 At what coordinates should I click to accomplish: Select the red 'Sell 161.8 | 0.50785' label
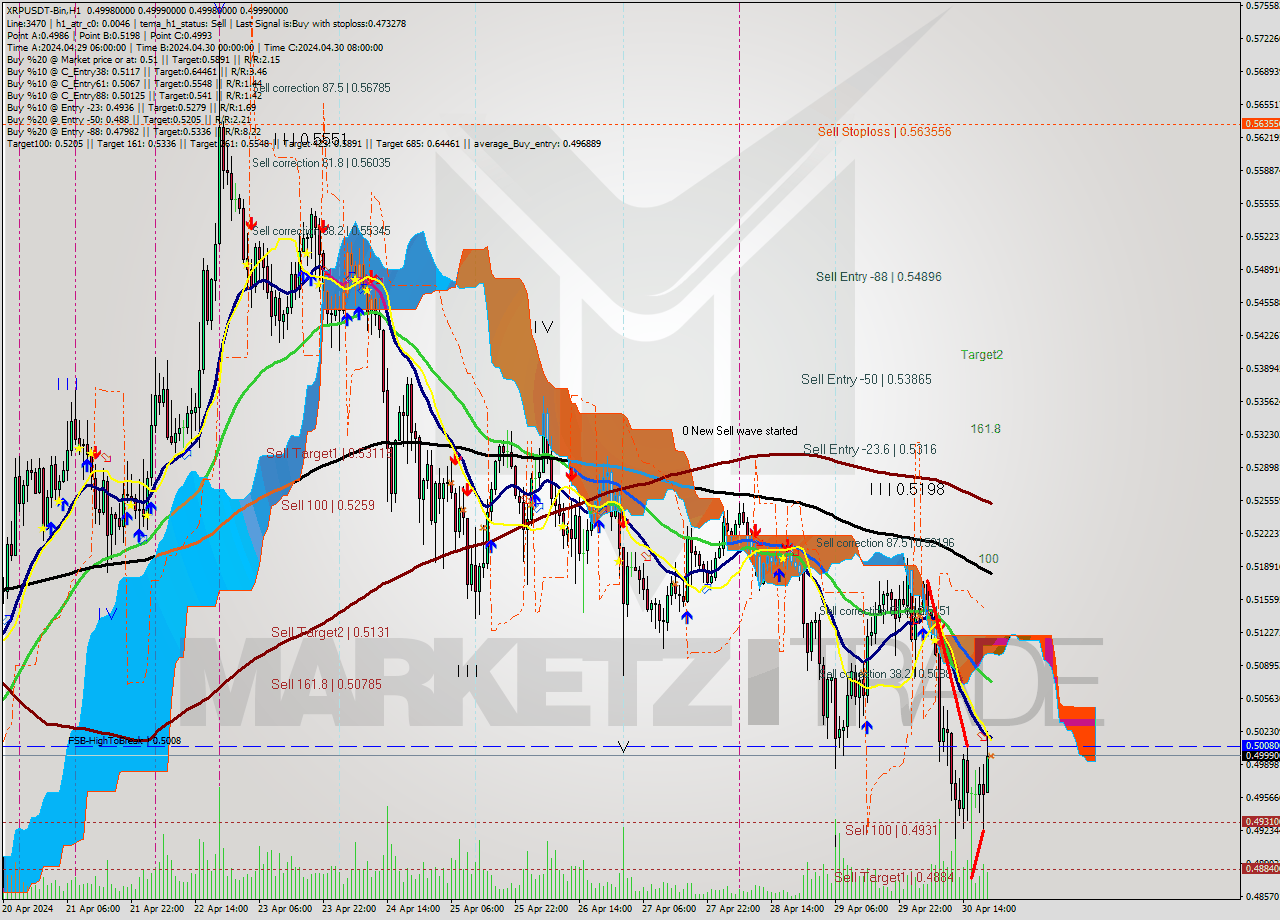pos(326,685)
